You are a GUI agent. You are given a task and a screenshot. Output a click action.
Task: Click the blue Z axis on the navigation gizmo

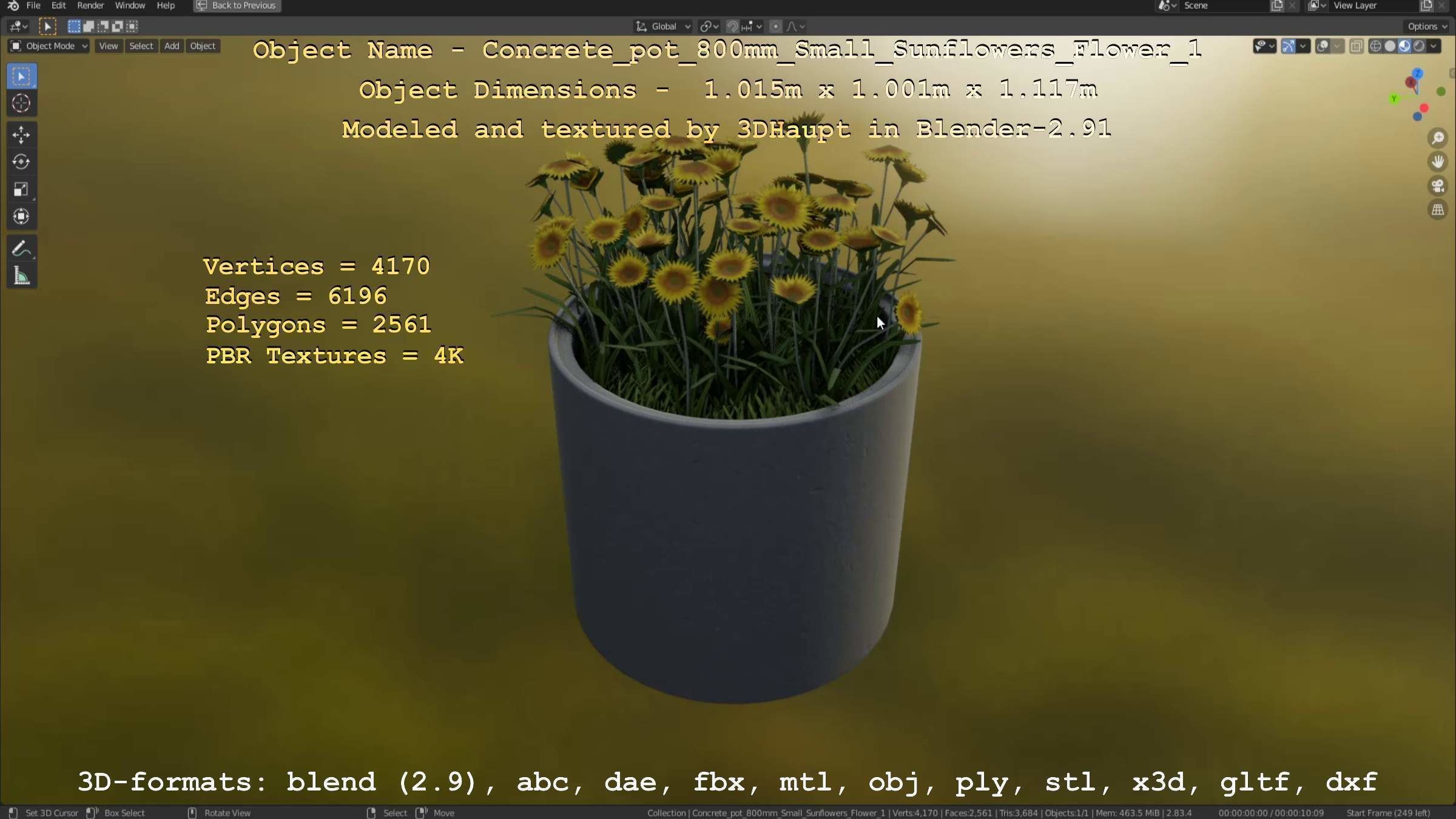[1418, 73]
